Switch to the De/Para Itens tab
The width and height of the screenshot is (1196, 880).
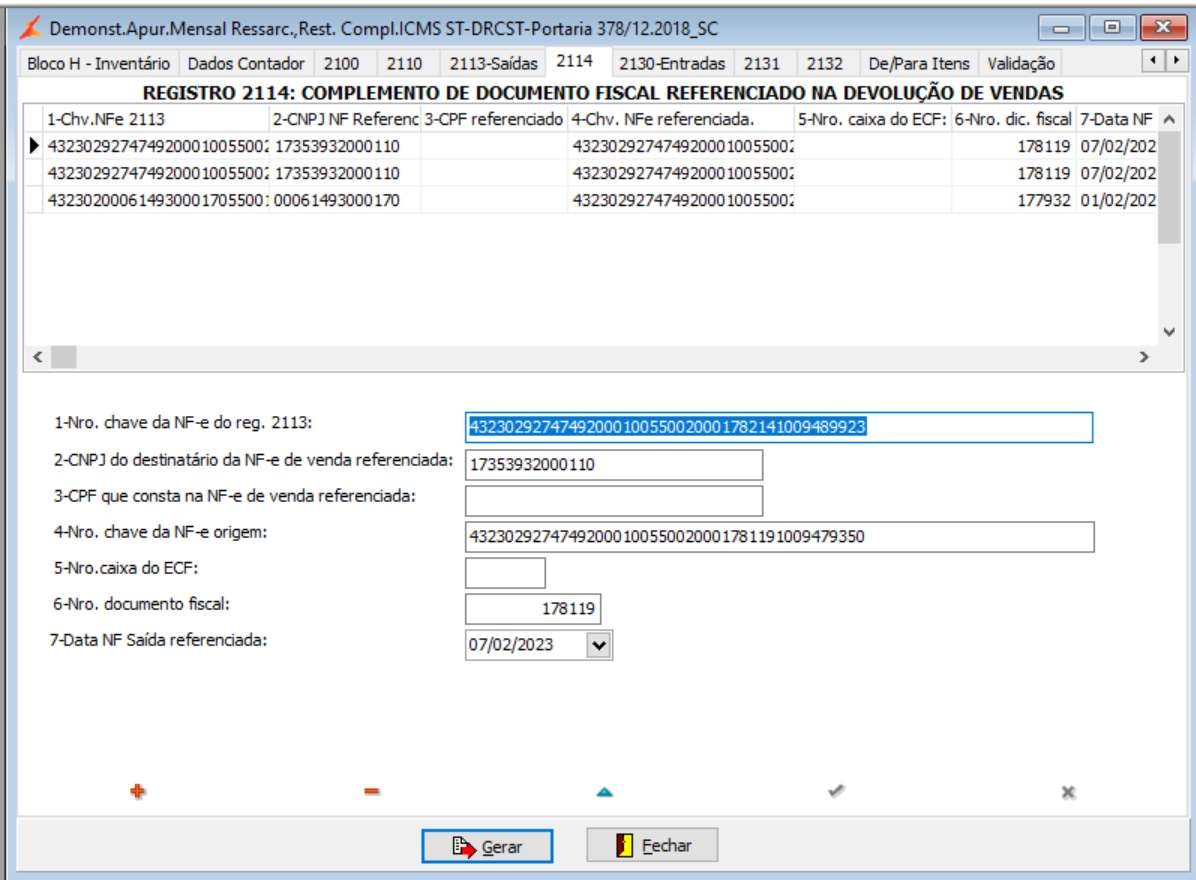click(918, 63)
